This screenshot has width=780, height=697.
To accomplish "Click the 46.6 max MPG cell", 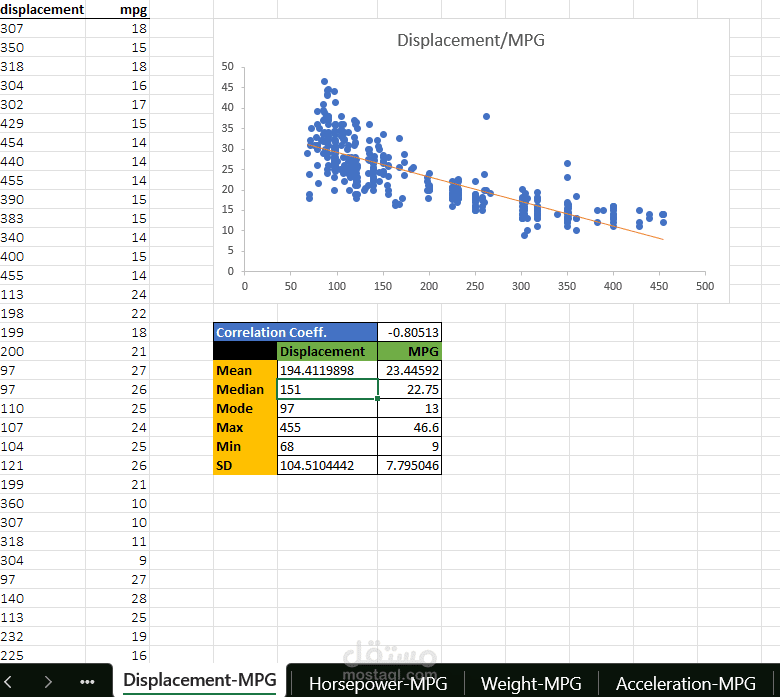I will (409, 427).
